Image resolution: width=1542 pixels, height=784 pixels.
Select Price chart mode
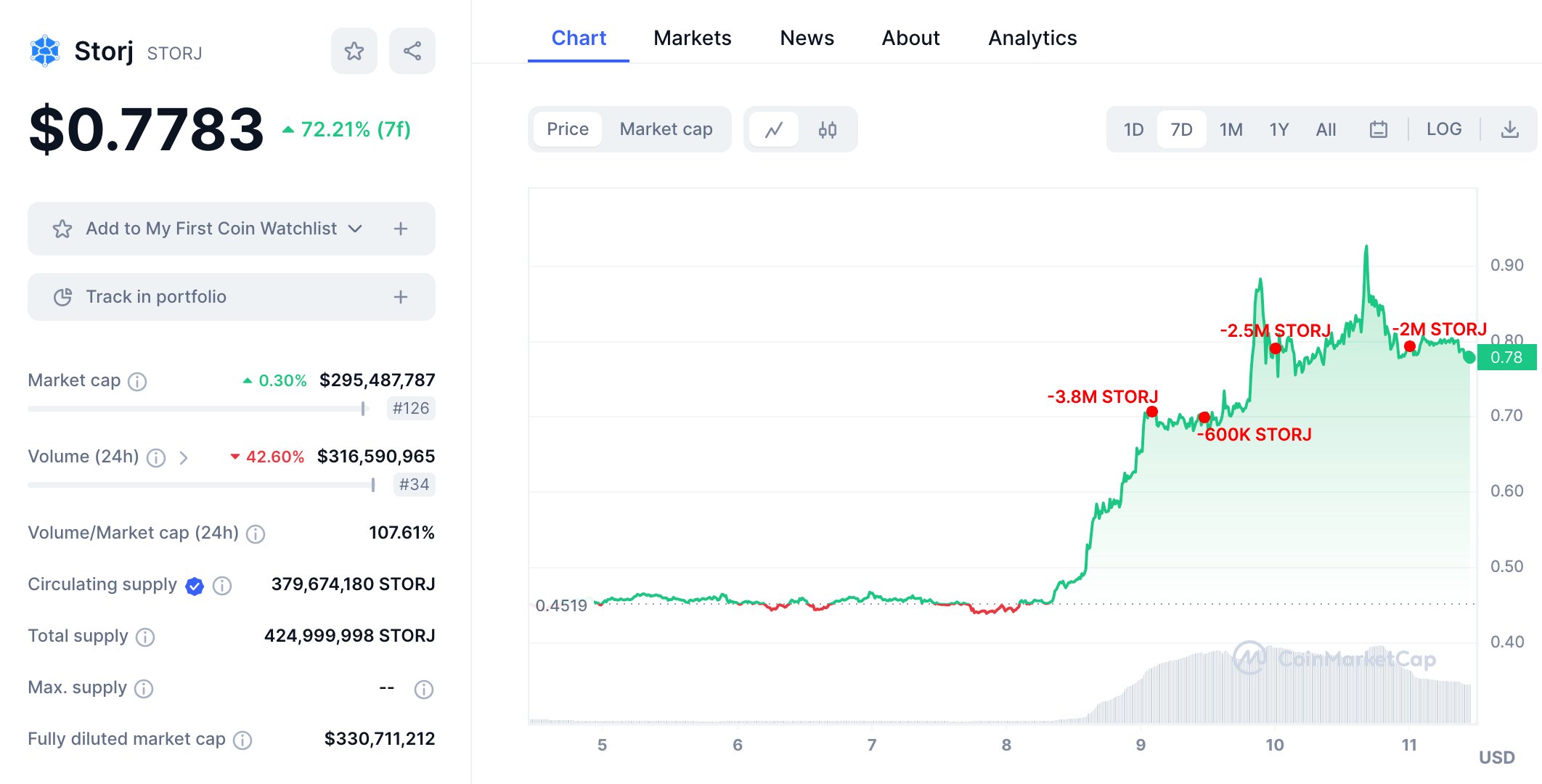[x=567, y=129]
